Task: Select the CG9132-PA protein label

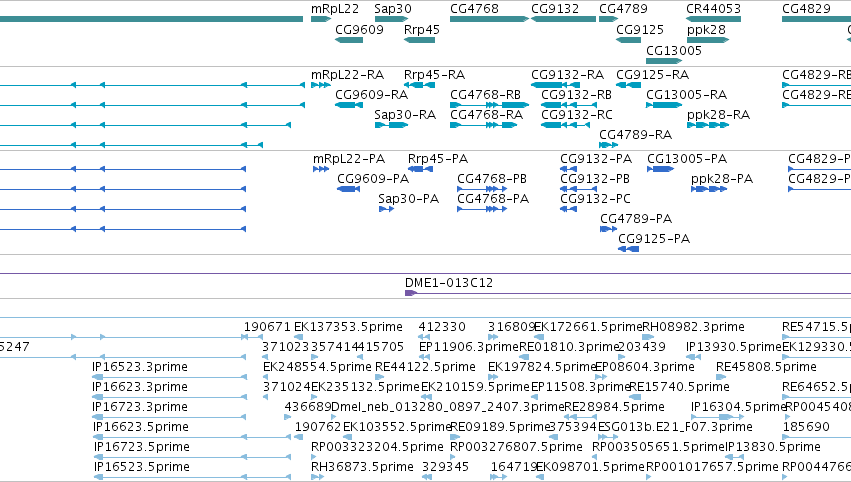Action: [x=596, y=158]
